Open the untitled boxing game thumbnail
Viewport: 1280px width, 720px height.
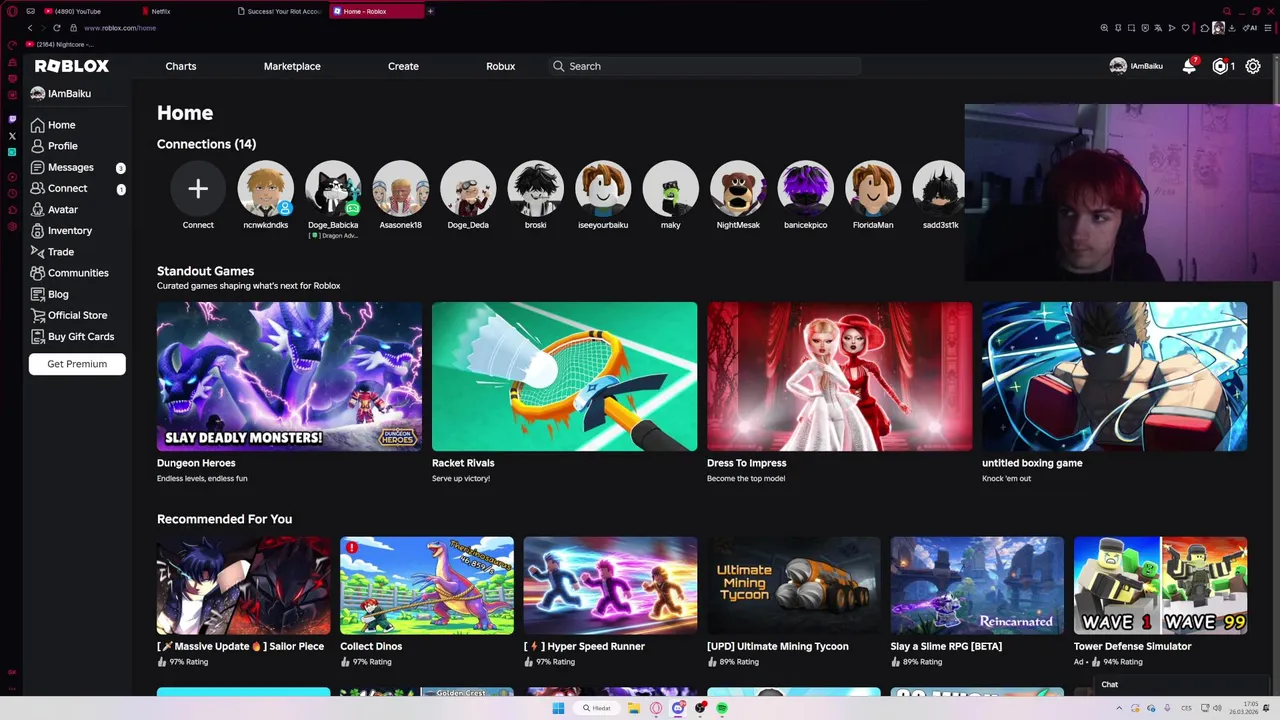[x=1114, y=376]
